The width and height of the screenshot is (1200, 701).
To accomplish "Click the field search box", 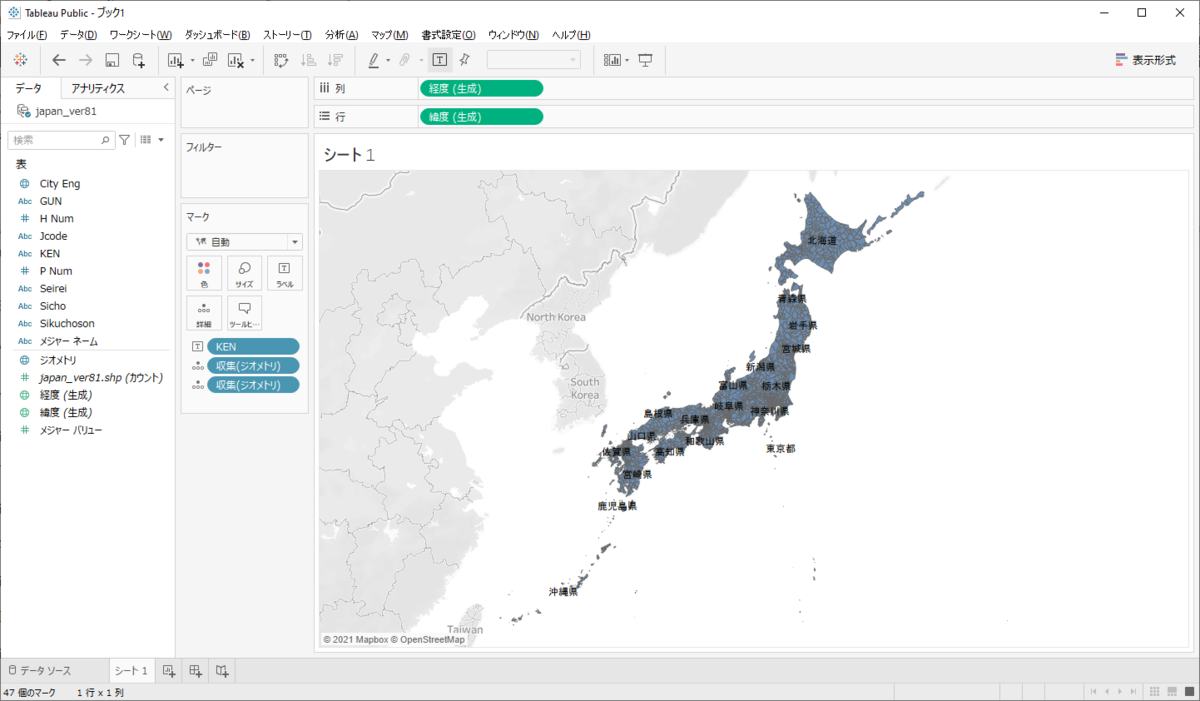I will click(60, 140).
